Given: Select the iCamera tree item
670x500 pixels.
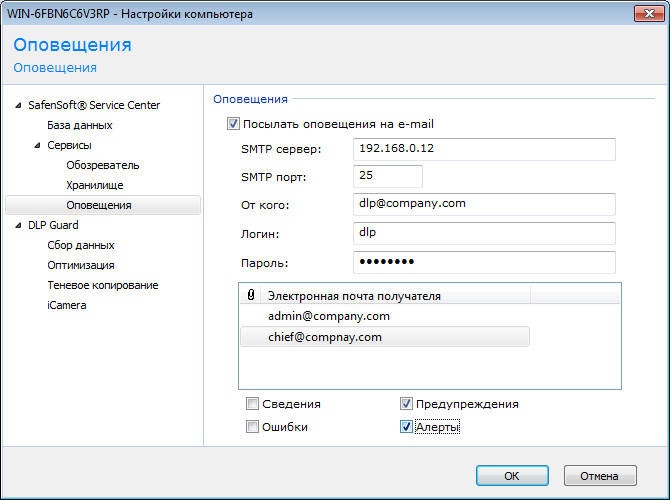Looking at the screenshot, I should (66, 305).
